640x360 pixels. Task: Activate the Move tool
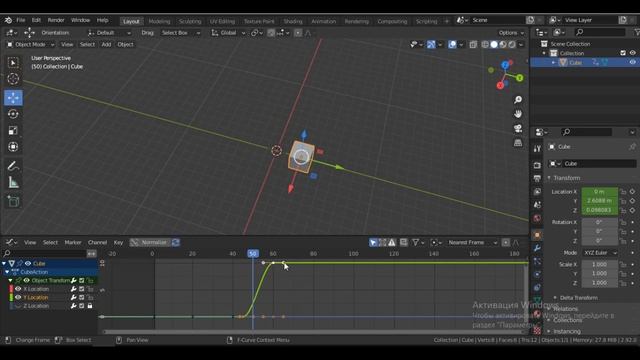click(13, 98)
